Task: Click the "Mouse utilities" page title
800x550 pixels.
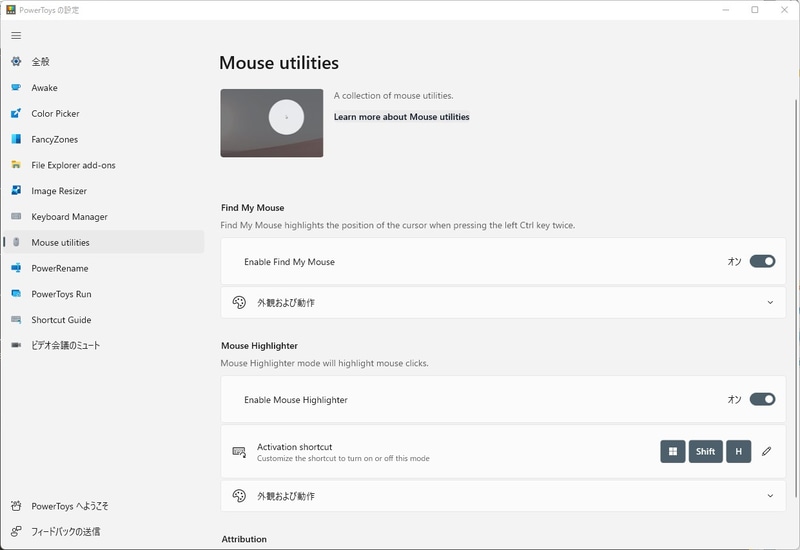Action: pos(279,63)
